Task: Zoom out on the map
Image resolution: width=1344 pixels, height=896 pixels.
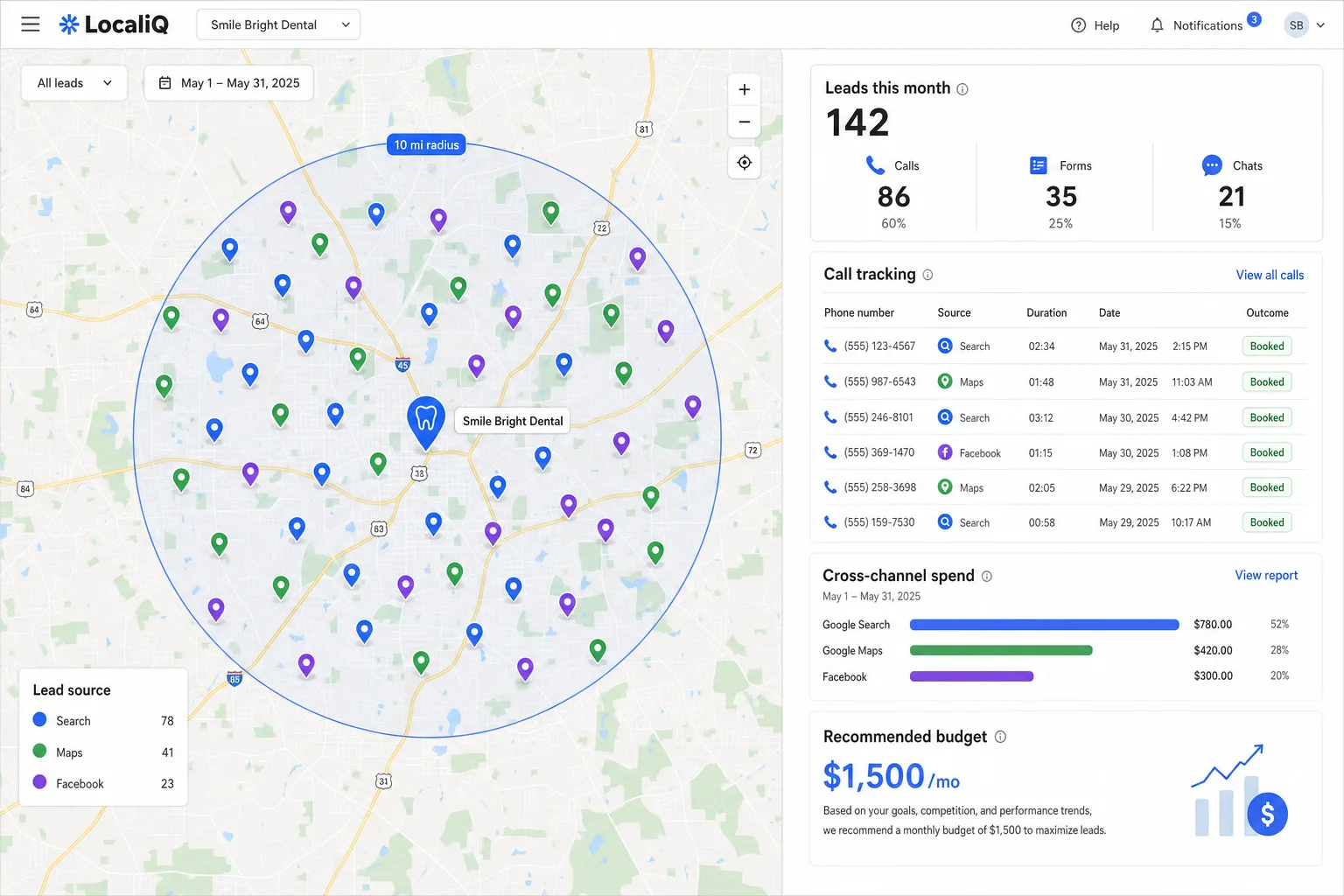Action: 744,122
